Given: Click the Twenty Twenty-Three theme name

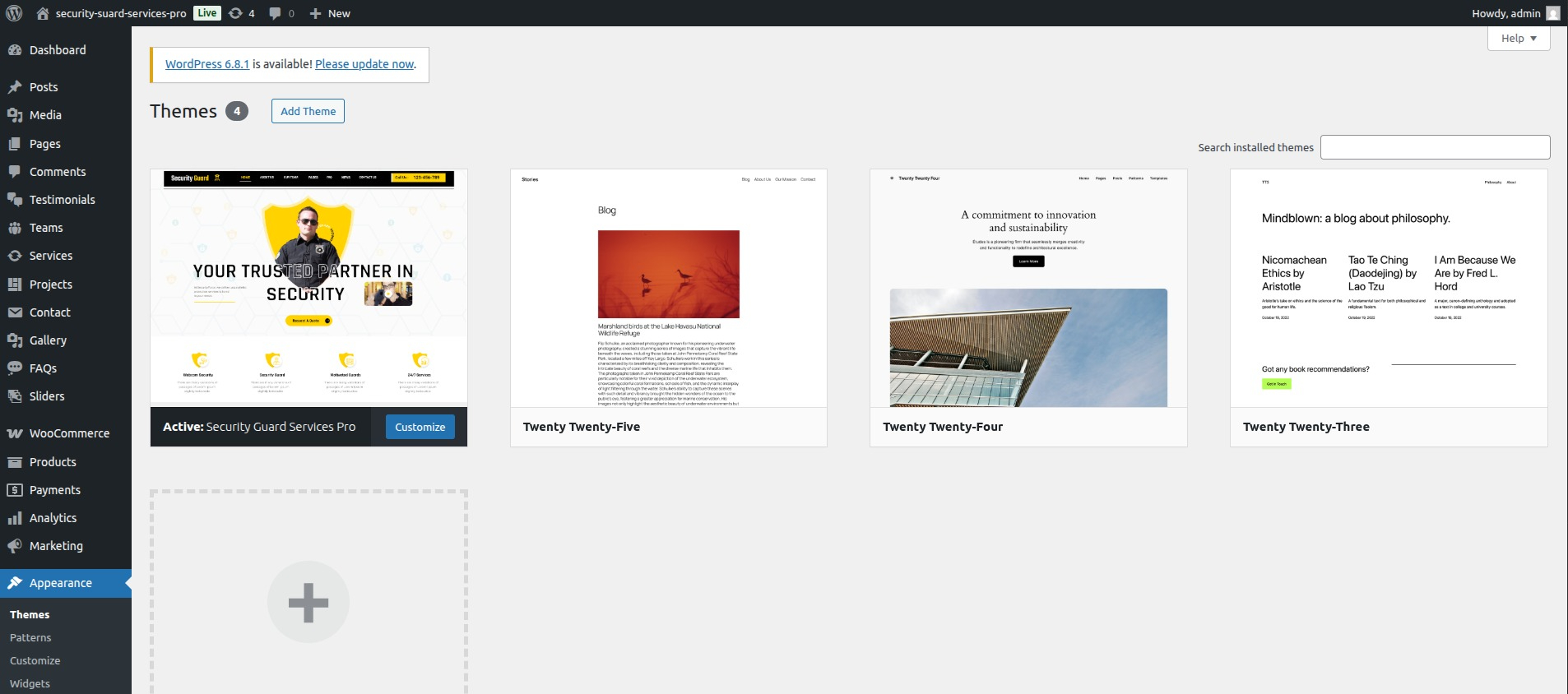Looking at the screenshot, I should [x=1306, y=427].
